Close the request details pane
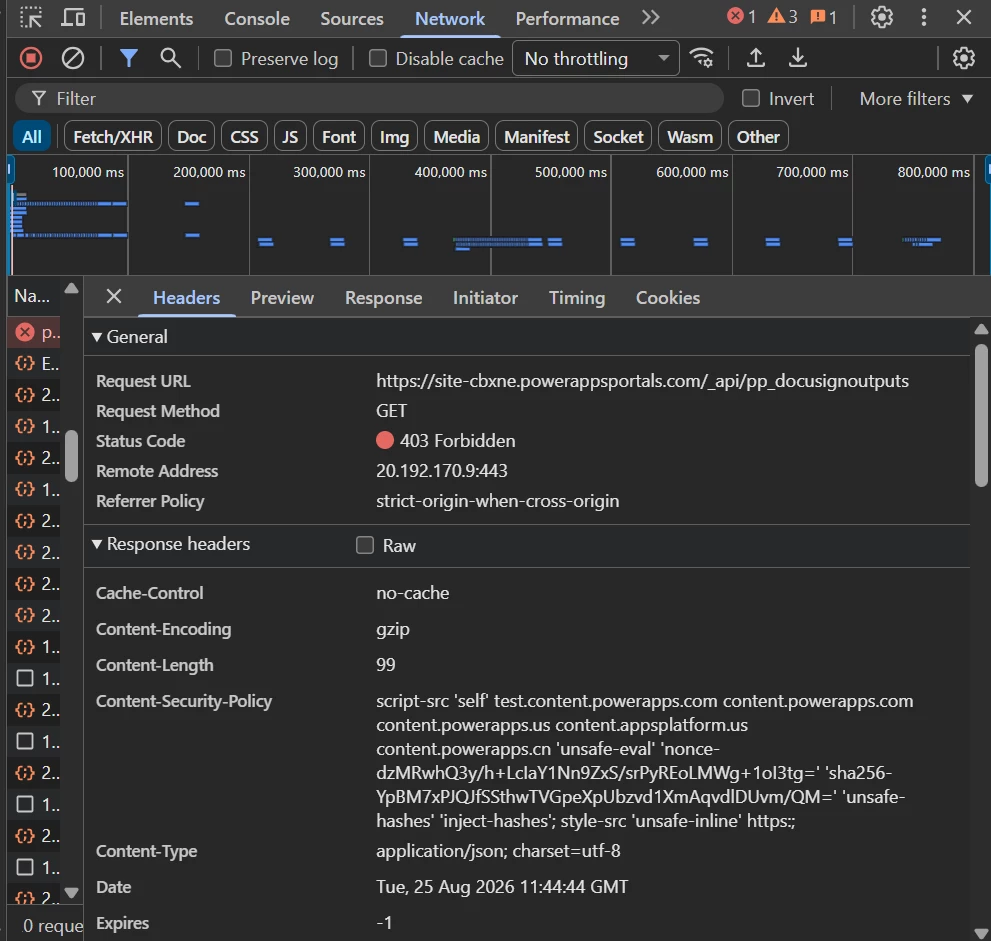Screen dimensions: 991x941 [x=114, y=296]
